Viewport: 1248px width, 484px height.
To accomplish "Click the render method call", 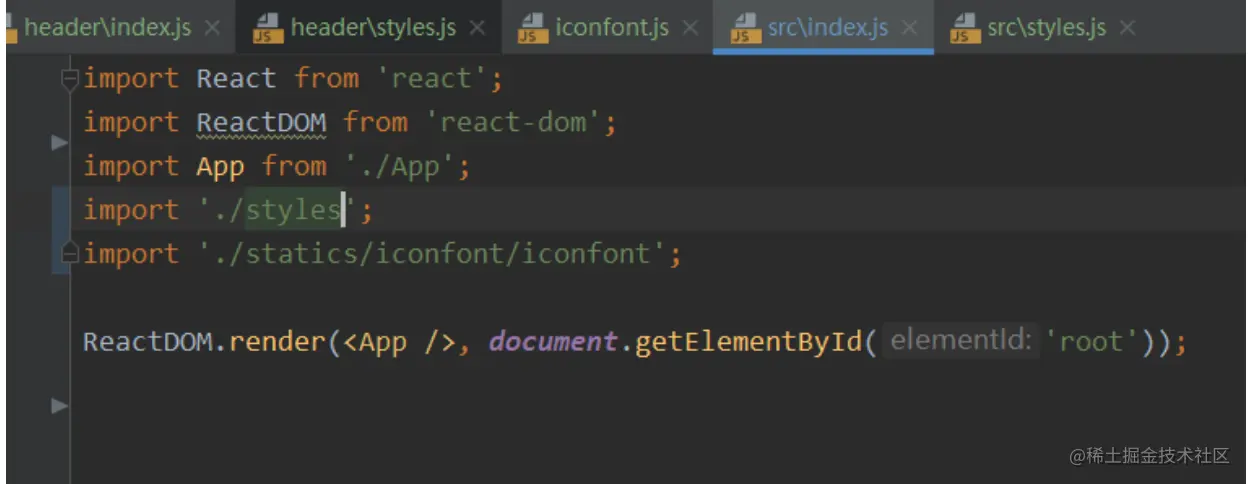I will coord(277,342).
